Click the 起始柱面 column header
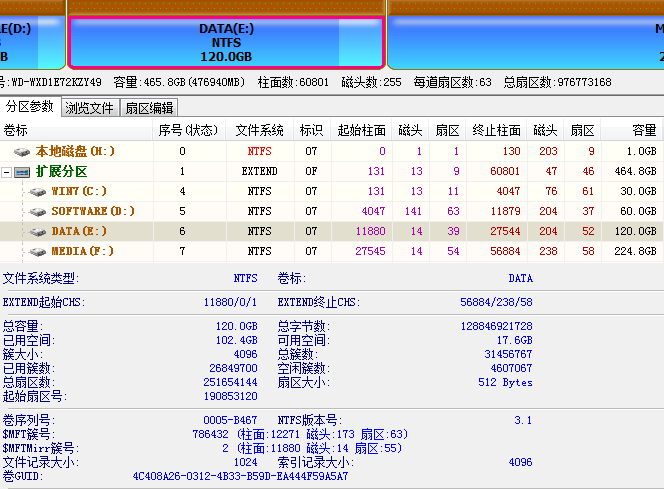Viewport: 664px width, 489px height. [x=361, y=130]
